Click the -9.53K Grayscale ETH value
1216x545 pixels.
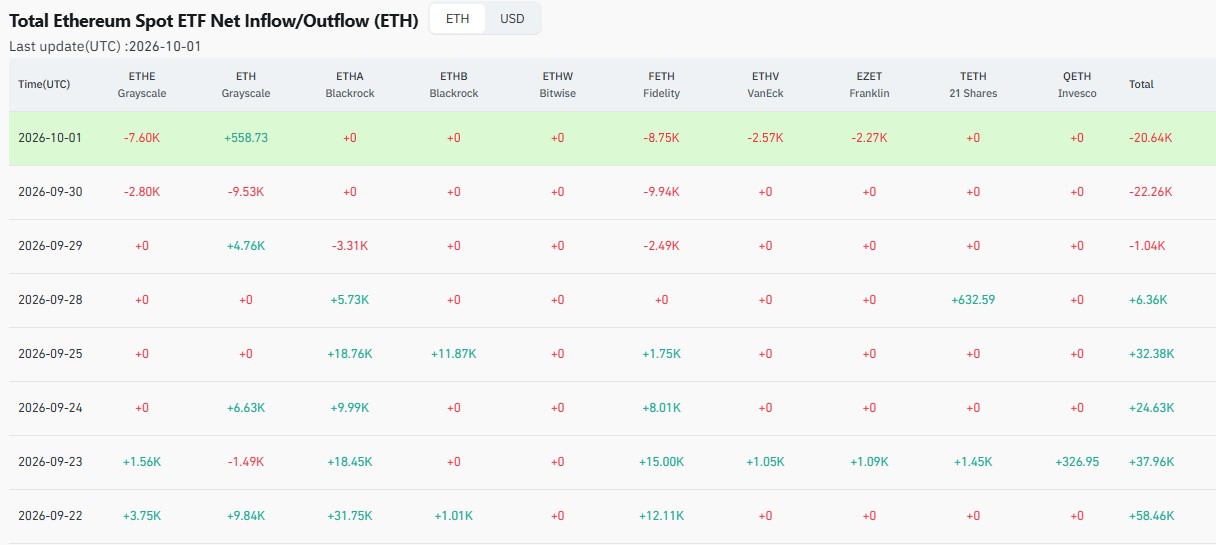(x=246, y=192)
